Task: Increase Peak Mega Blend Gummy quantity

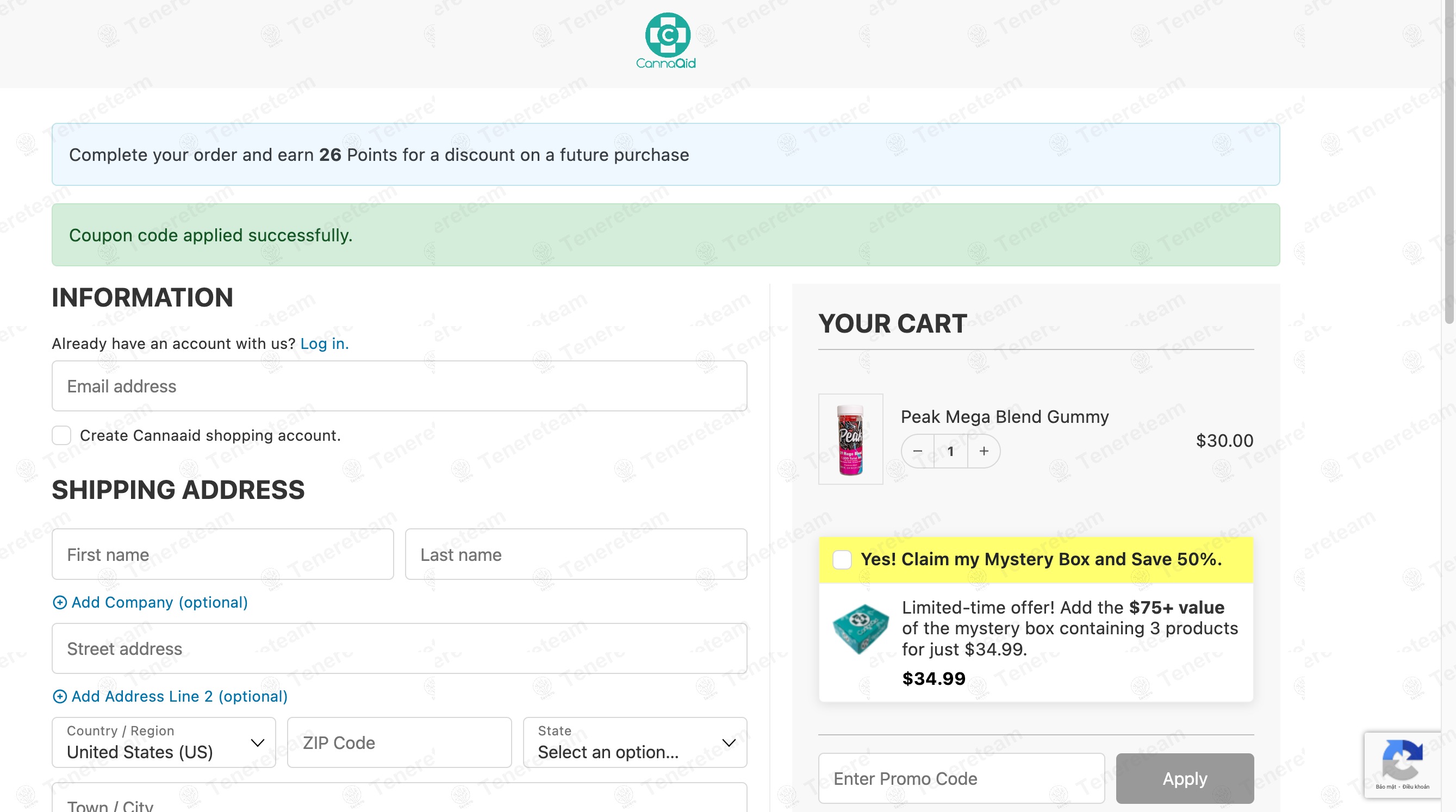Action: [984, 451]
